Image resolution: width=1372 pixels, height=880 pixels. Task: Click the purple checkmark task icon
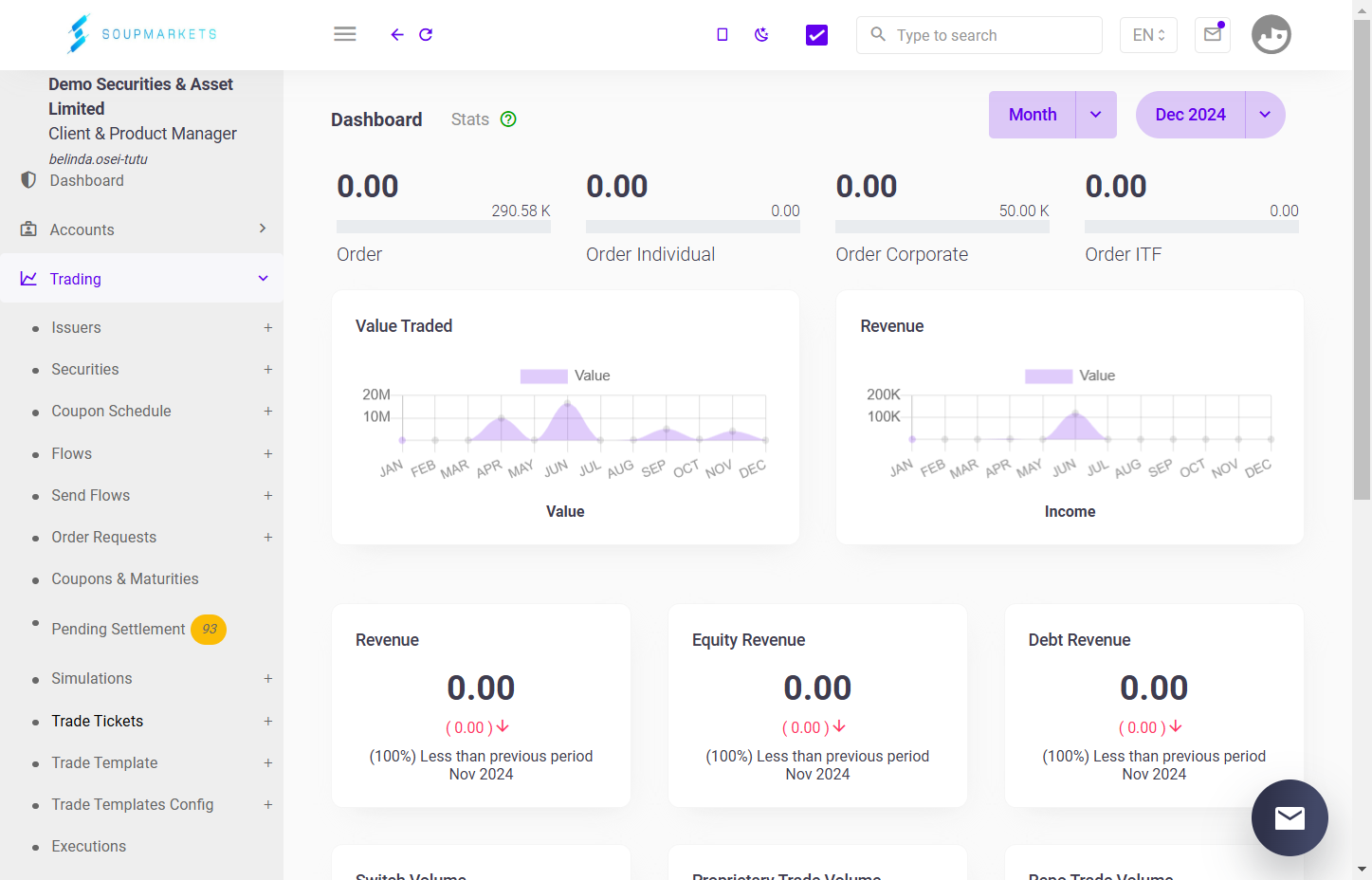816,35
